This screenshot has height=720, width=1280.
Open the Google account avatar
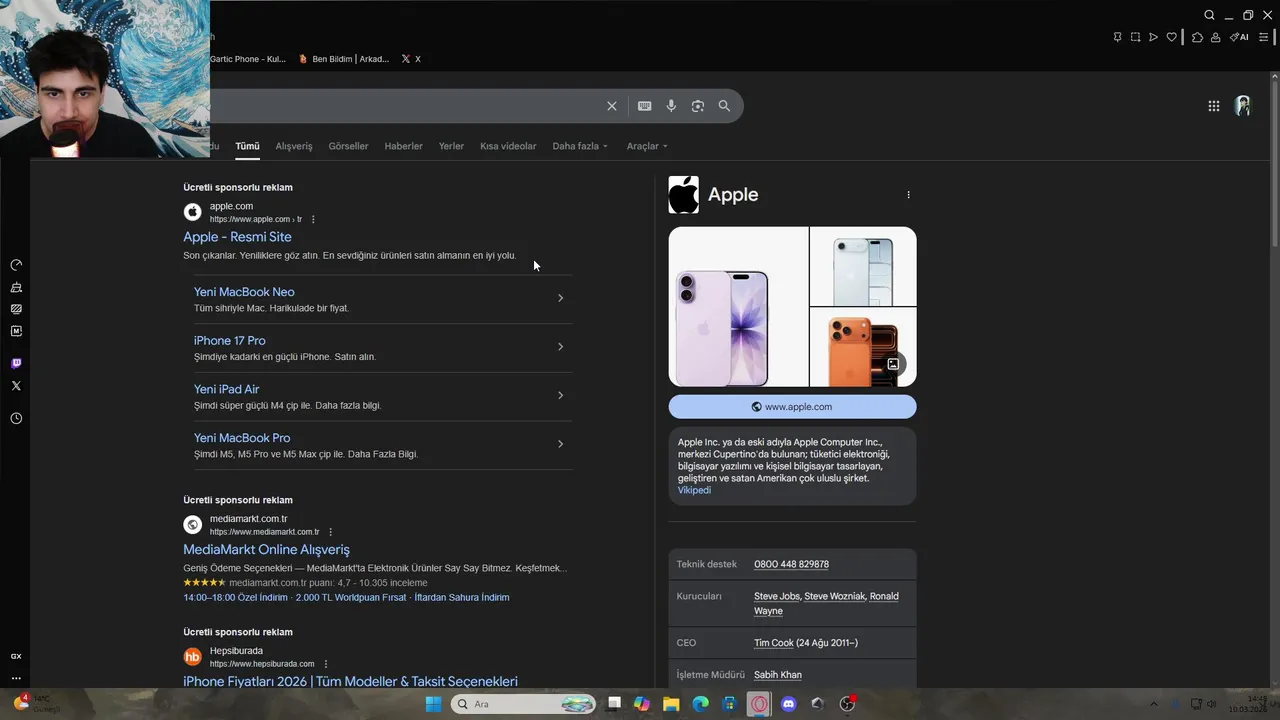(x=1243, y=106)
